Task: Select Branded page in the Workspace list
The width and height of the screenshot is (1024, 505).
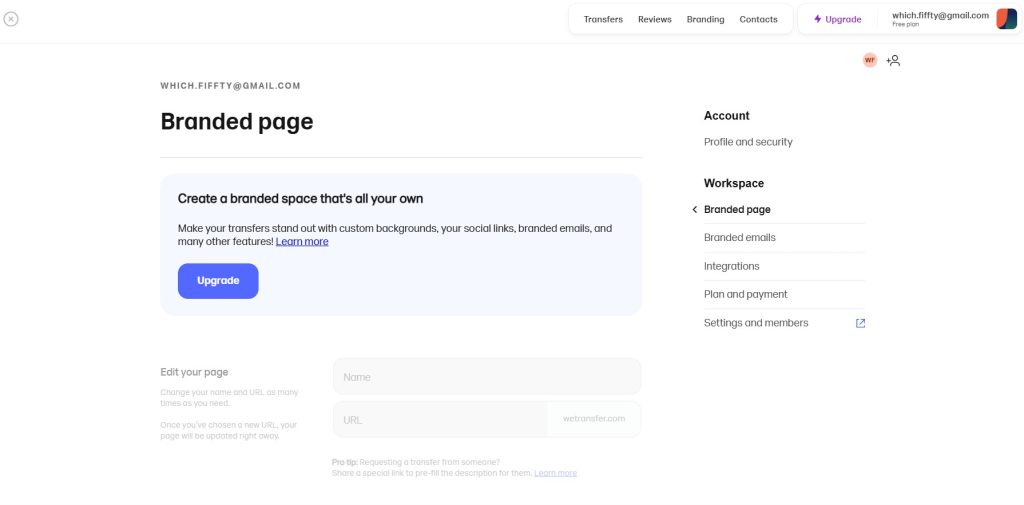Action: click(737, 210)
